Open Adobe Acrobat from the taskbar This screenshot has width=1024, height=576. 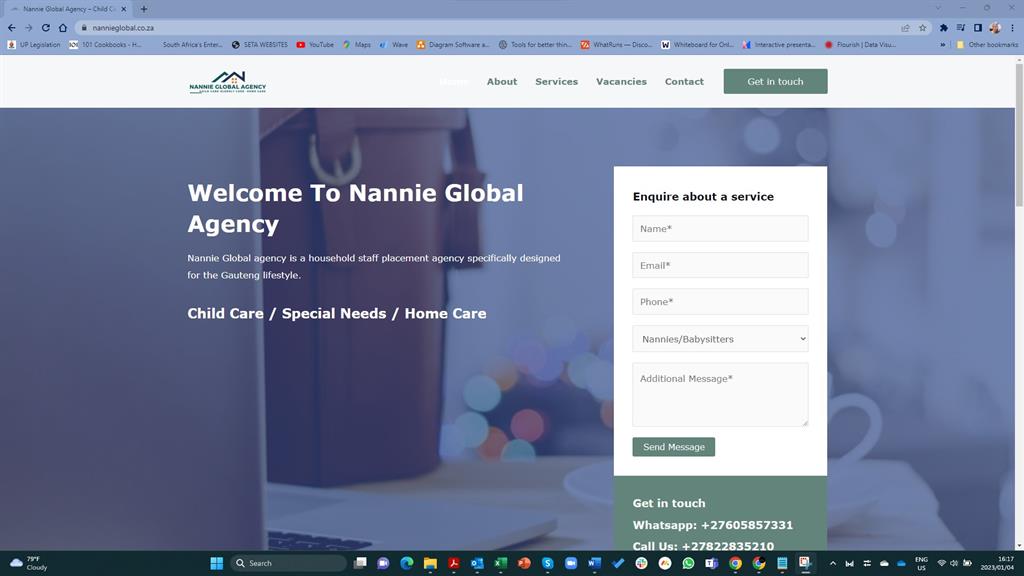click(454, 563)
